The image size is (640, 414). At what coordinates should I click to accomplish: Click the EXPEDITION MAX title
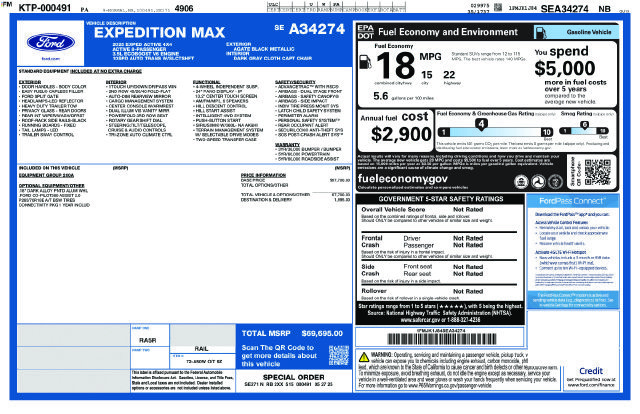(160, 33)
